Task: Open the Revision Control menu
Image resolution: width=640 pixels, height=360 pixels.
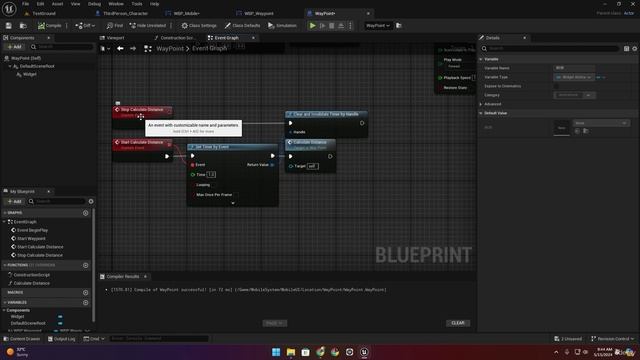Action: (613, 339)
